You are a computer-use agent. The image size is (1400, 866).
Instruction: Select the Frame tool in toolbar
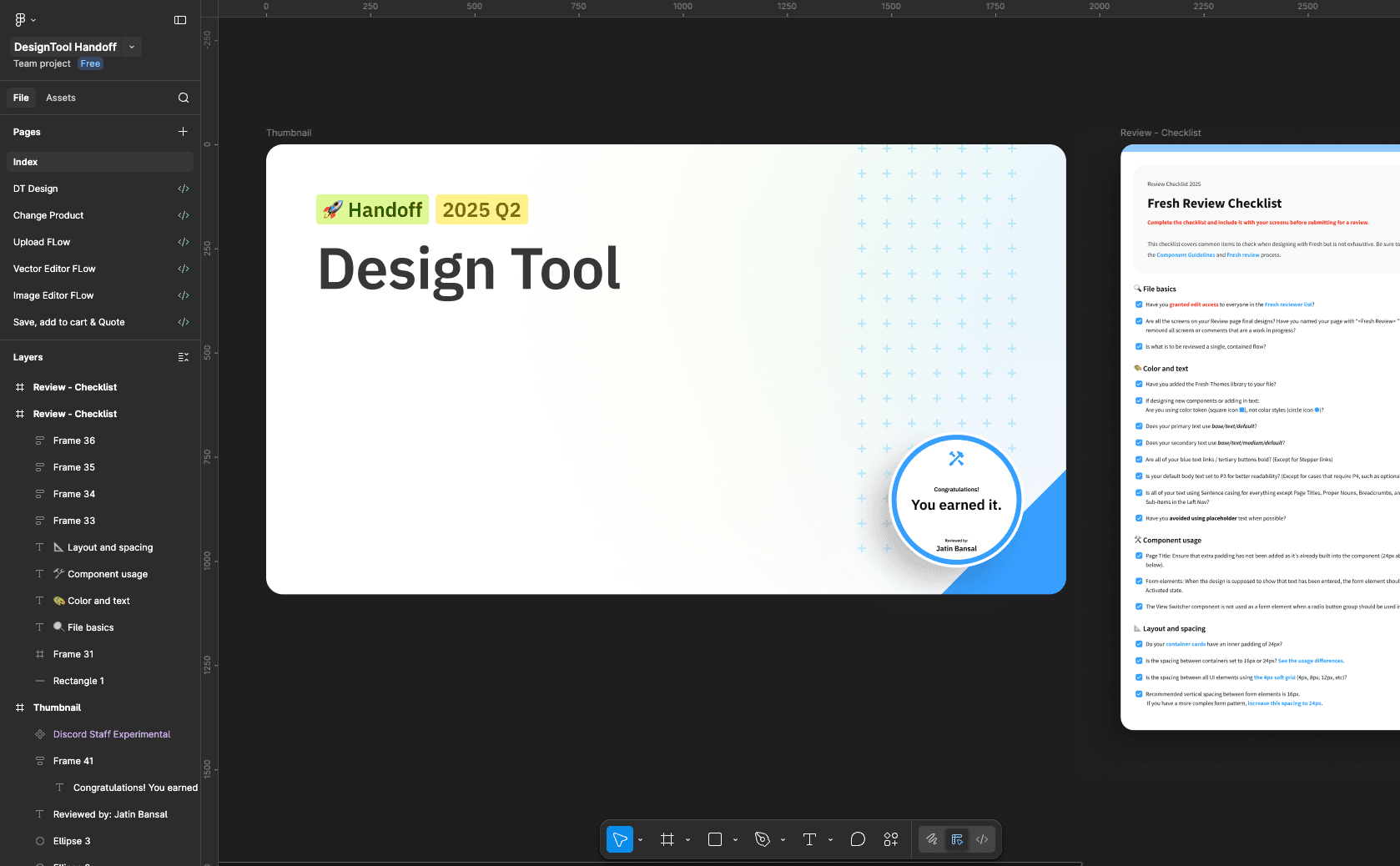(x=667, y=839)
